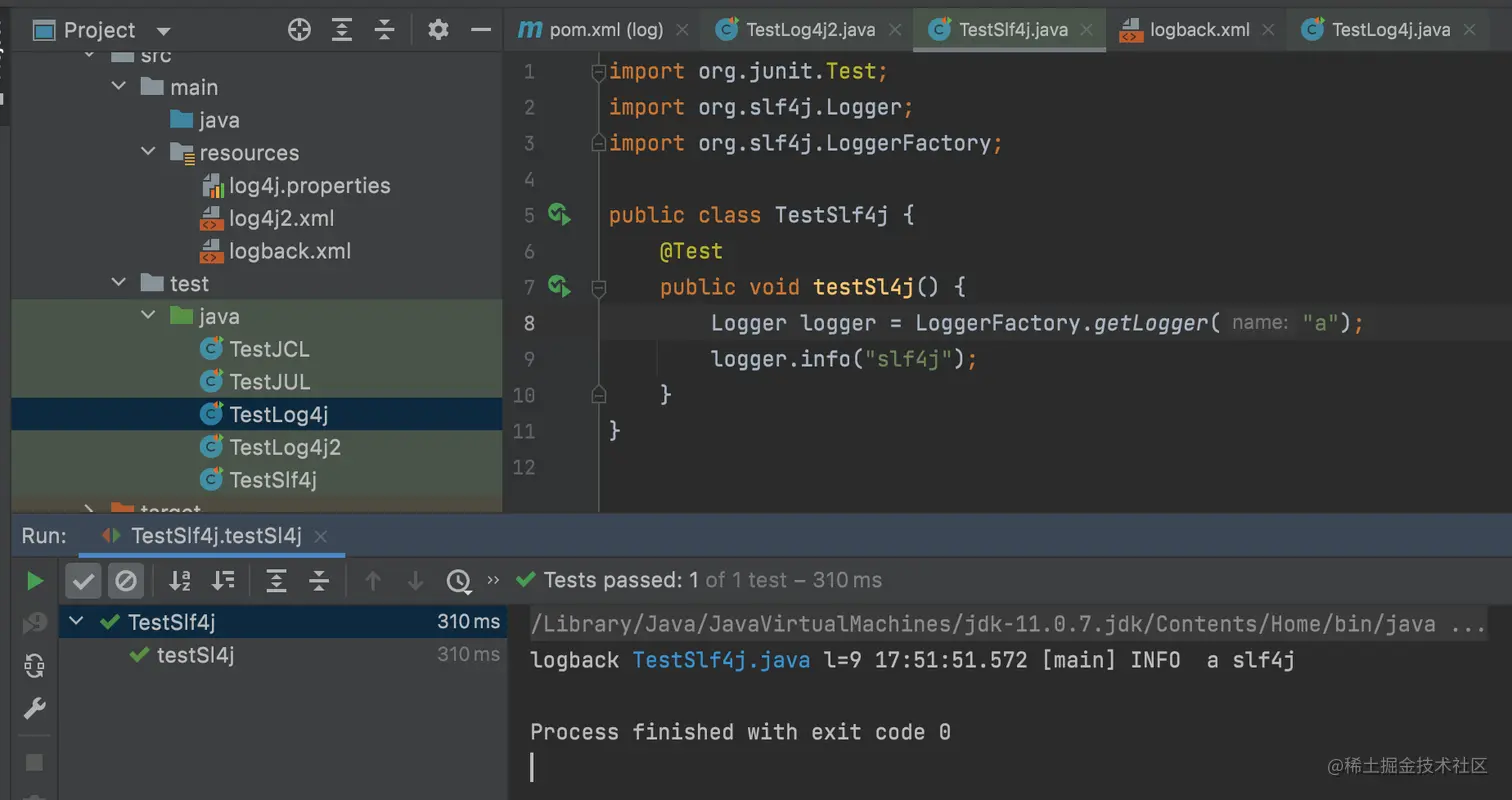Expand all test results
1512x800 pixels.
(x=277, y=580)
